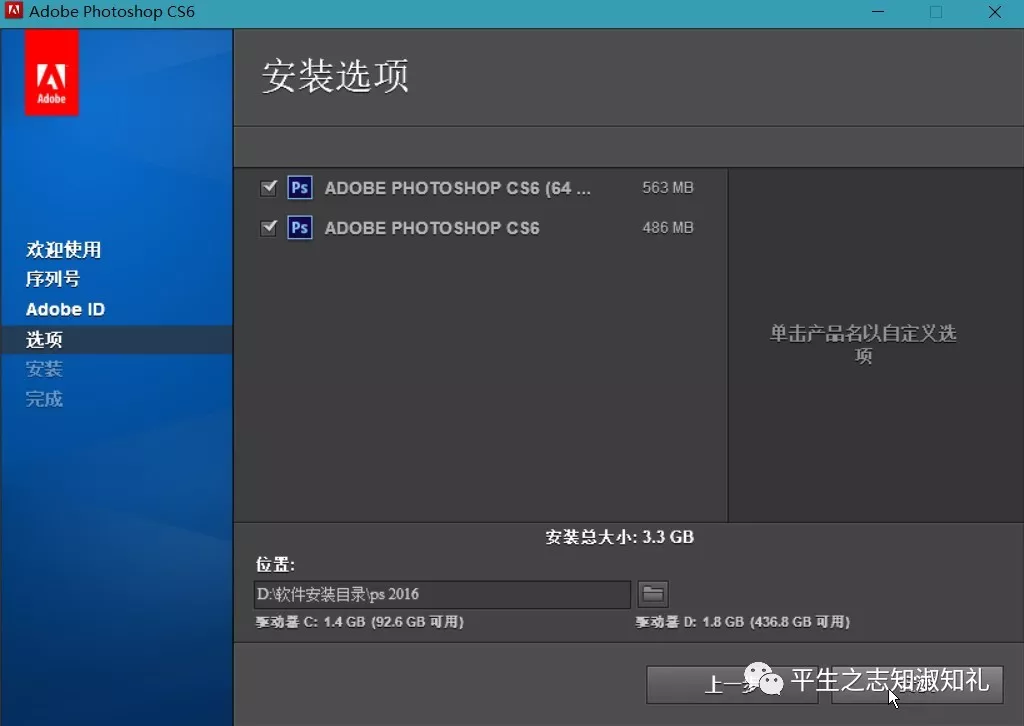The height and width of the screenshot is (726, 1024).
Task: Go back with the 上一步 button
Action: click(x=732, y=684)
